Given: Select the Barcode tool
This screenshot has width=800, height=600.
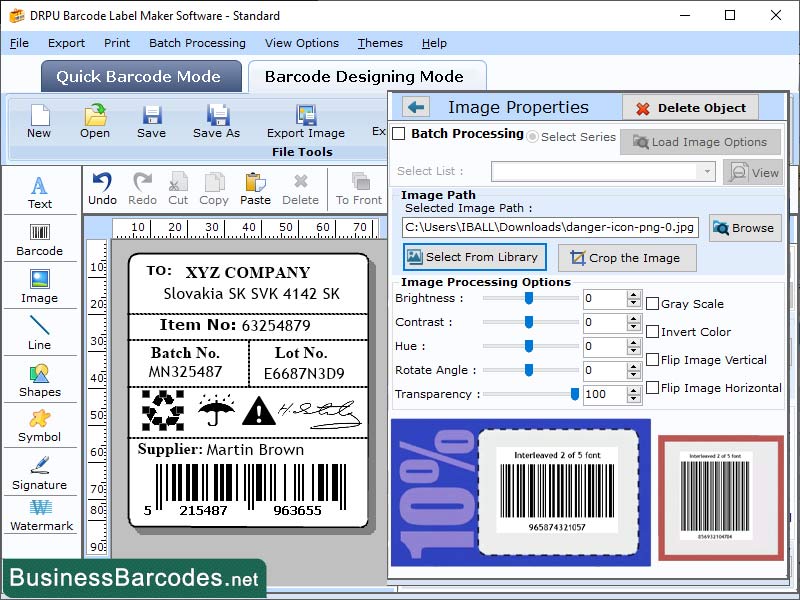Looking at the screenshot, I should 40,238.
